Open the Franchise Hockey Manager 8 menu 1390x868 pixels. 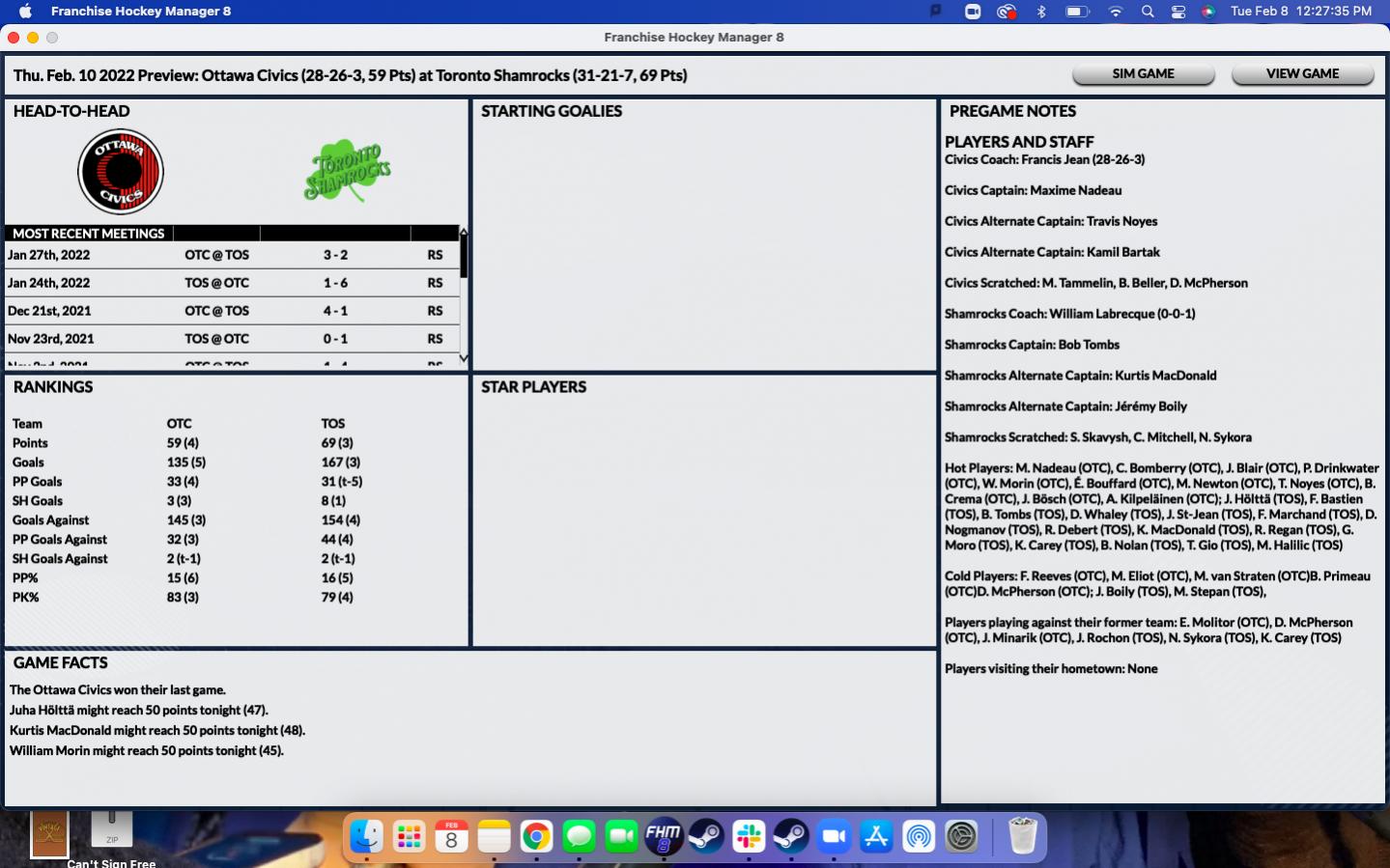(140, 12)
